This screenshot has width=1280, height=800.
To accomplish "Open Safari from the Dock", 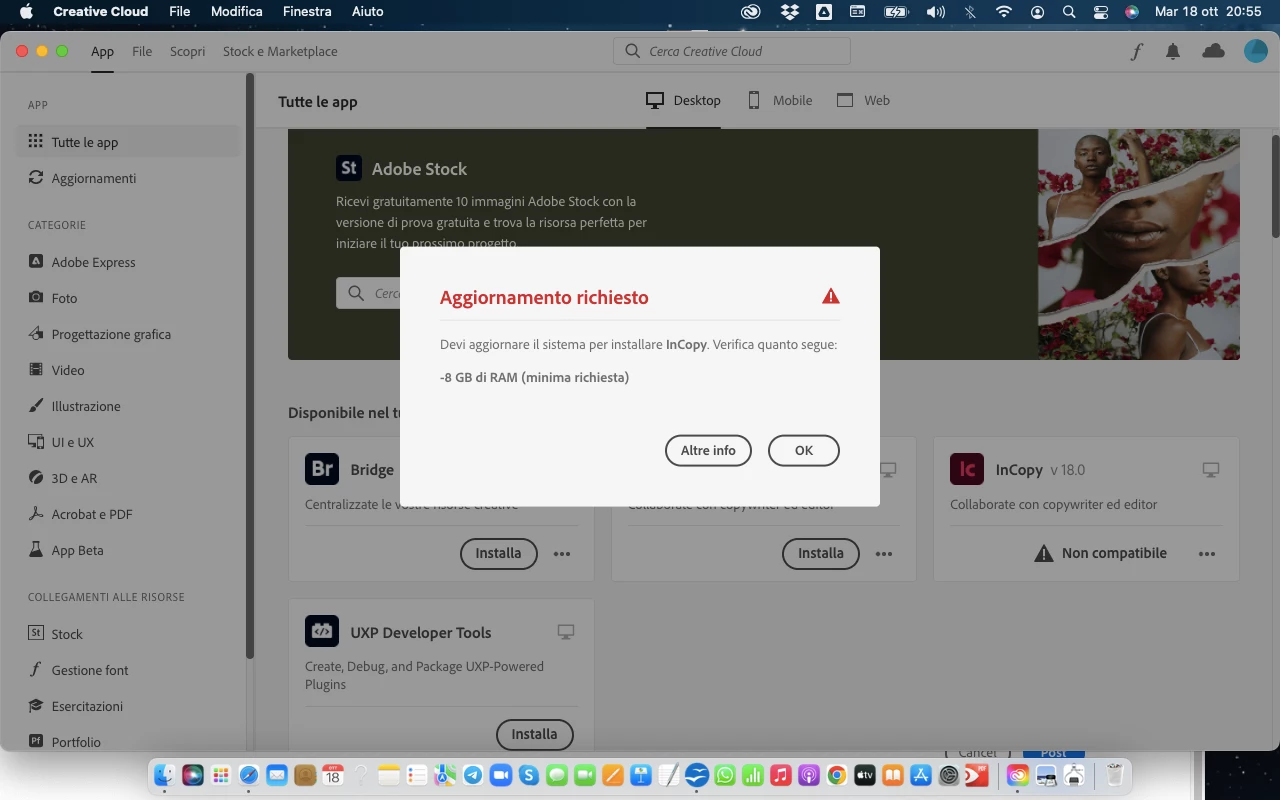I will tap(249, 775).
